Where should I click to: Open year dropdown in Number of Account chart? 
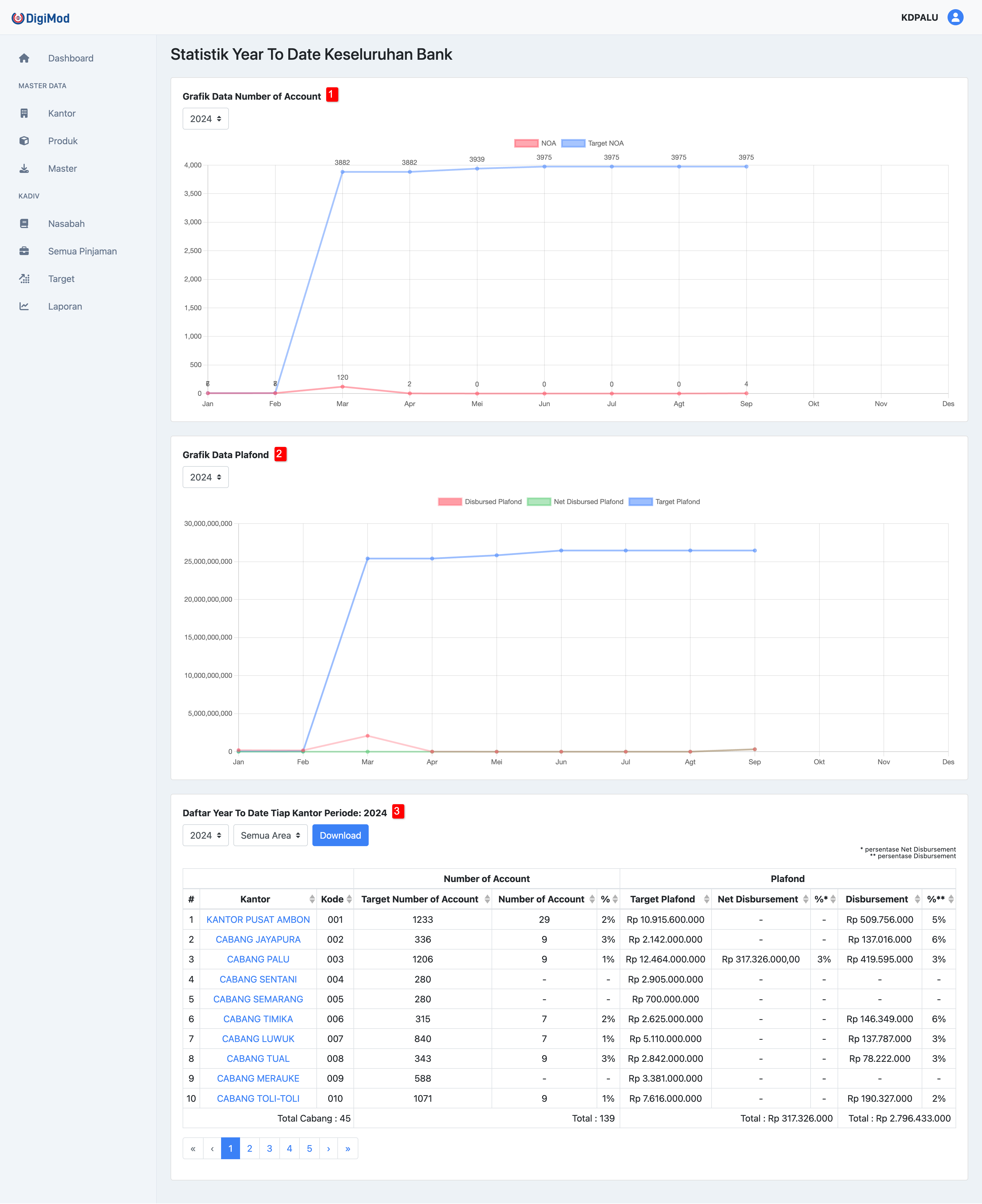pyautogui.click(x=205, y=119)
